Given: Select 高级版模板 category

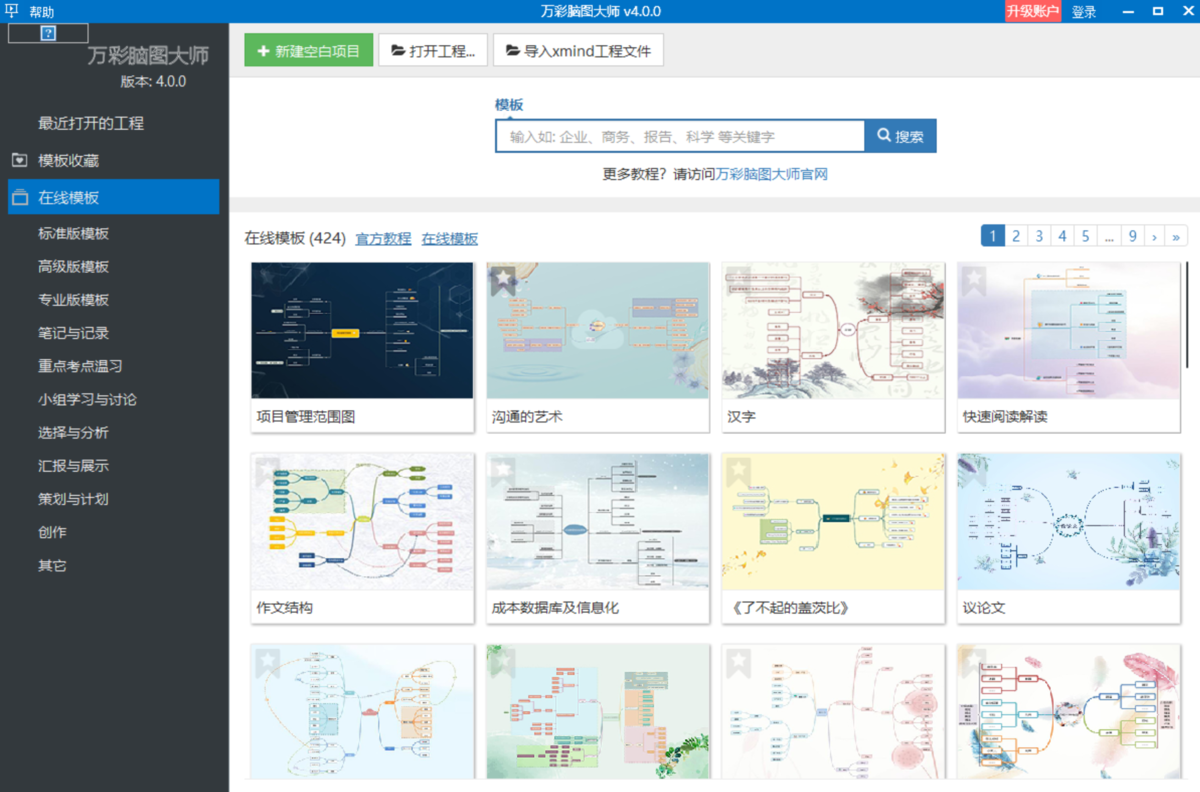Looking at the screenshot, I should pos(73,267).
